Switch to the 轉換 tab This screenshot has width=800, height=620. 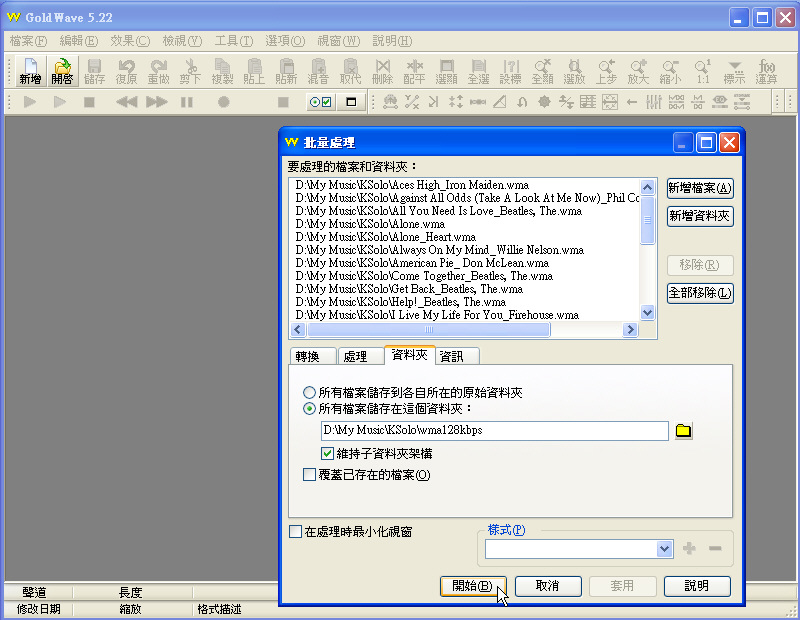click(x=307, y=356)
